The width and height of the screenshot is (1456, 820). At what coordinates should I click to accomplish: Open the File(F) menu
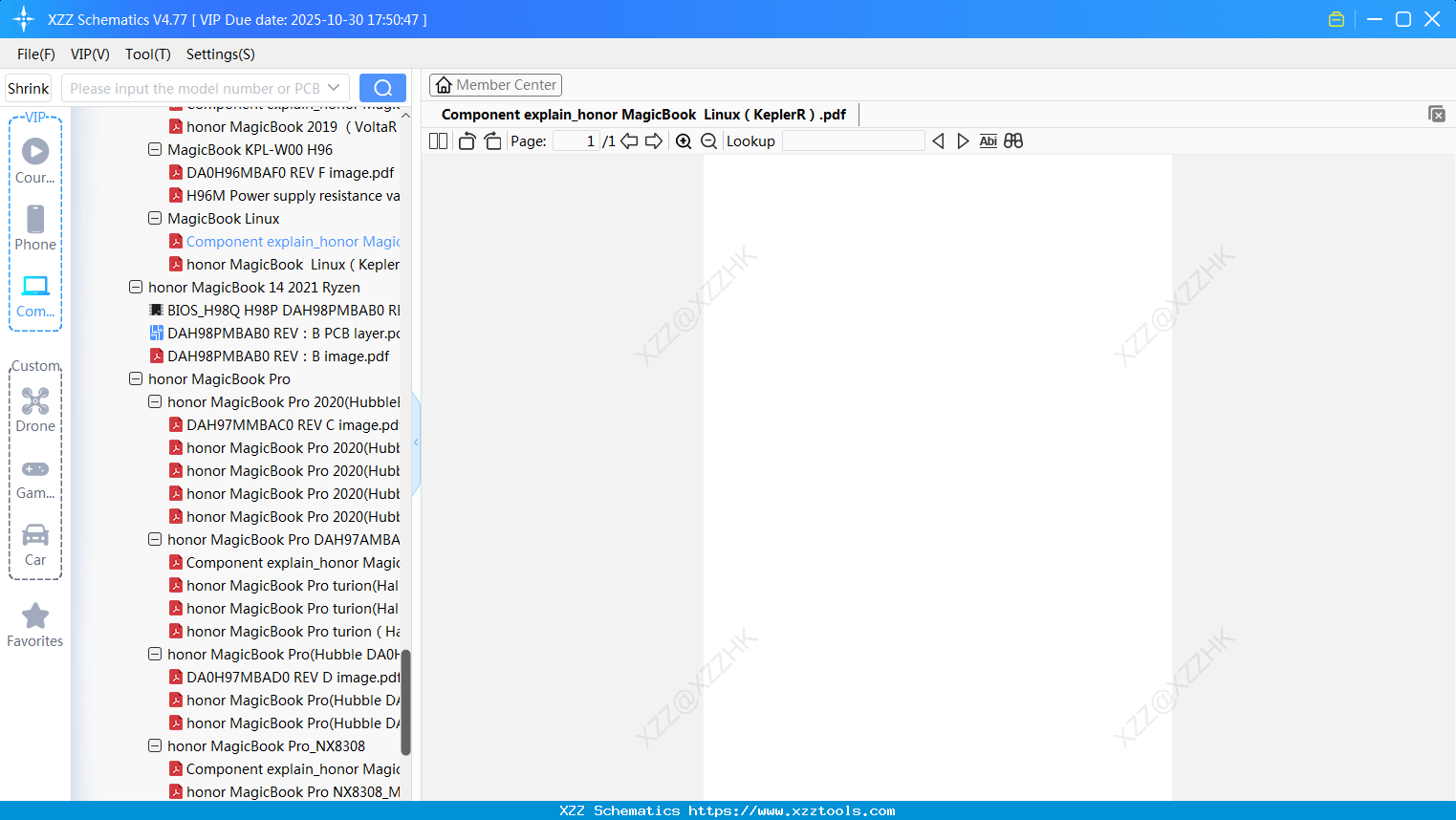point(36,54)
